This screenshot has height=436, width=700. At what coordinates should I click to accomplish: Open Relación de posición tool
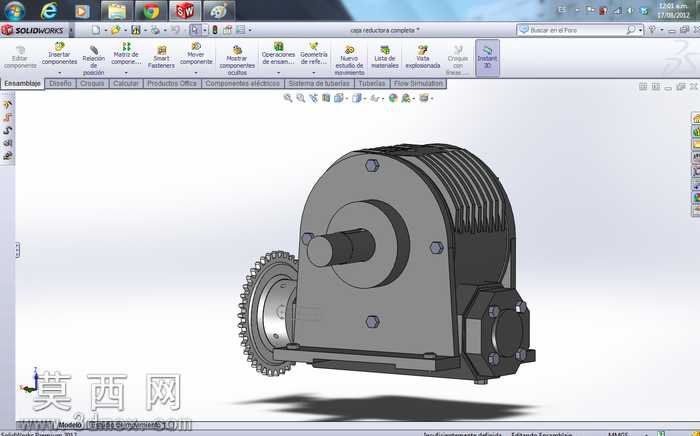[93, 58]
